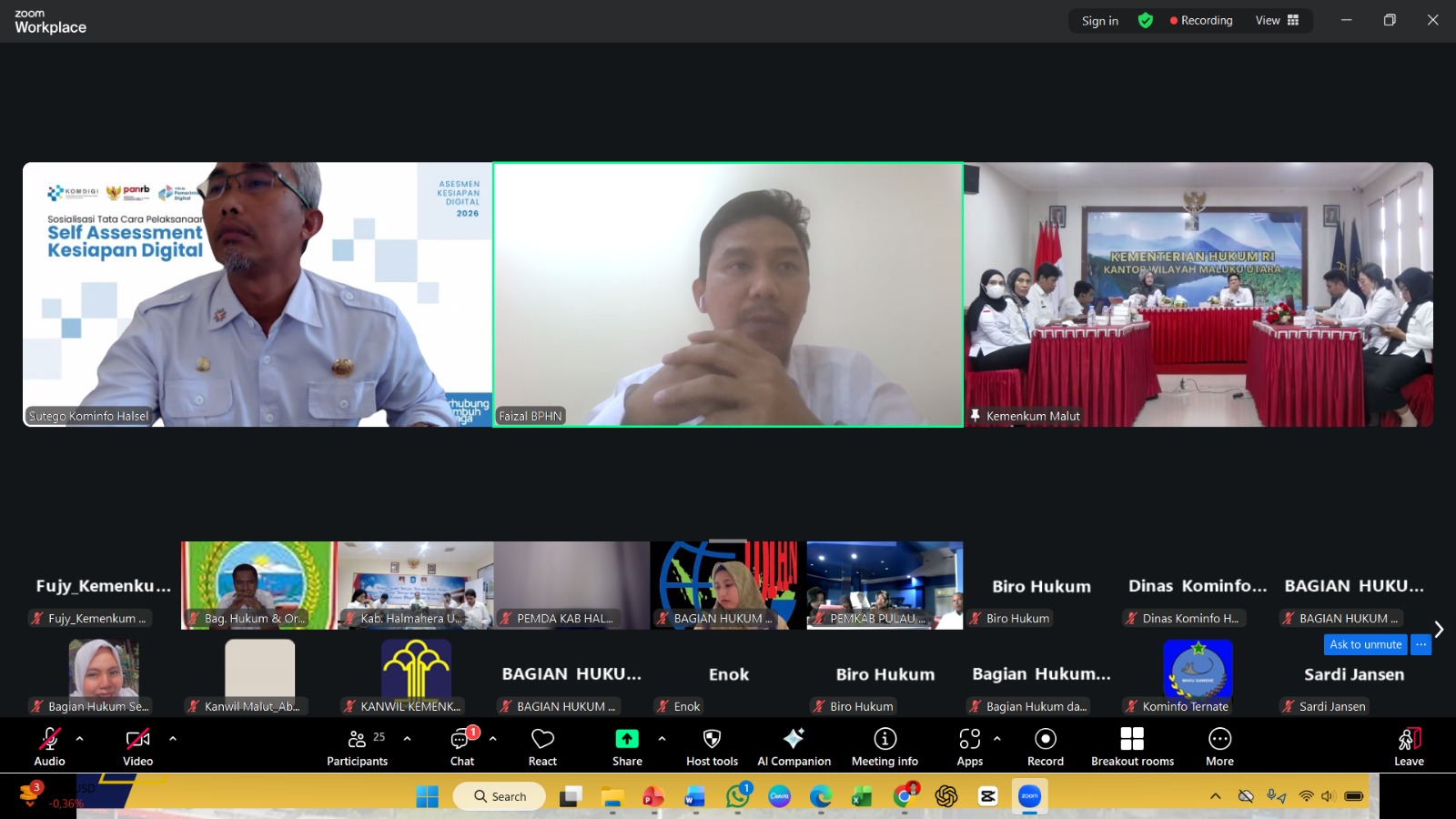
Task: Click the React heart icon
Action: pos(542,746)
